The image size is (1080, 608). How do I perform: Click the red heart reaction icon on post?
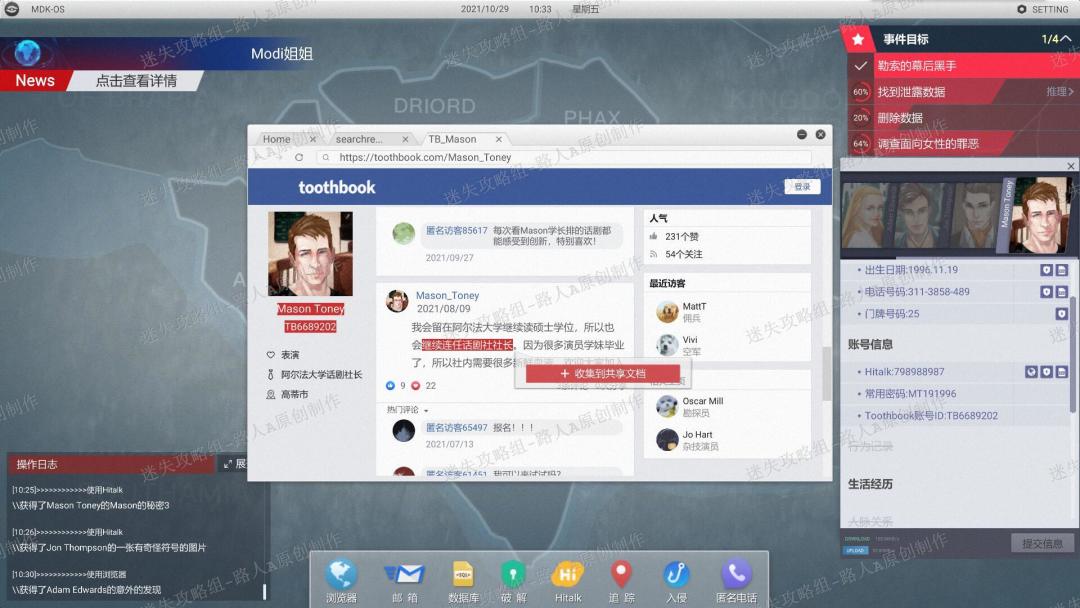click(x=415, y=386)
